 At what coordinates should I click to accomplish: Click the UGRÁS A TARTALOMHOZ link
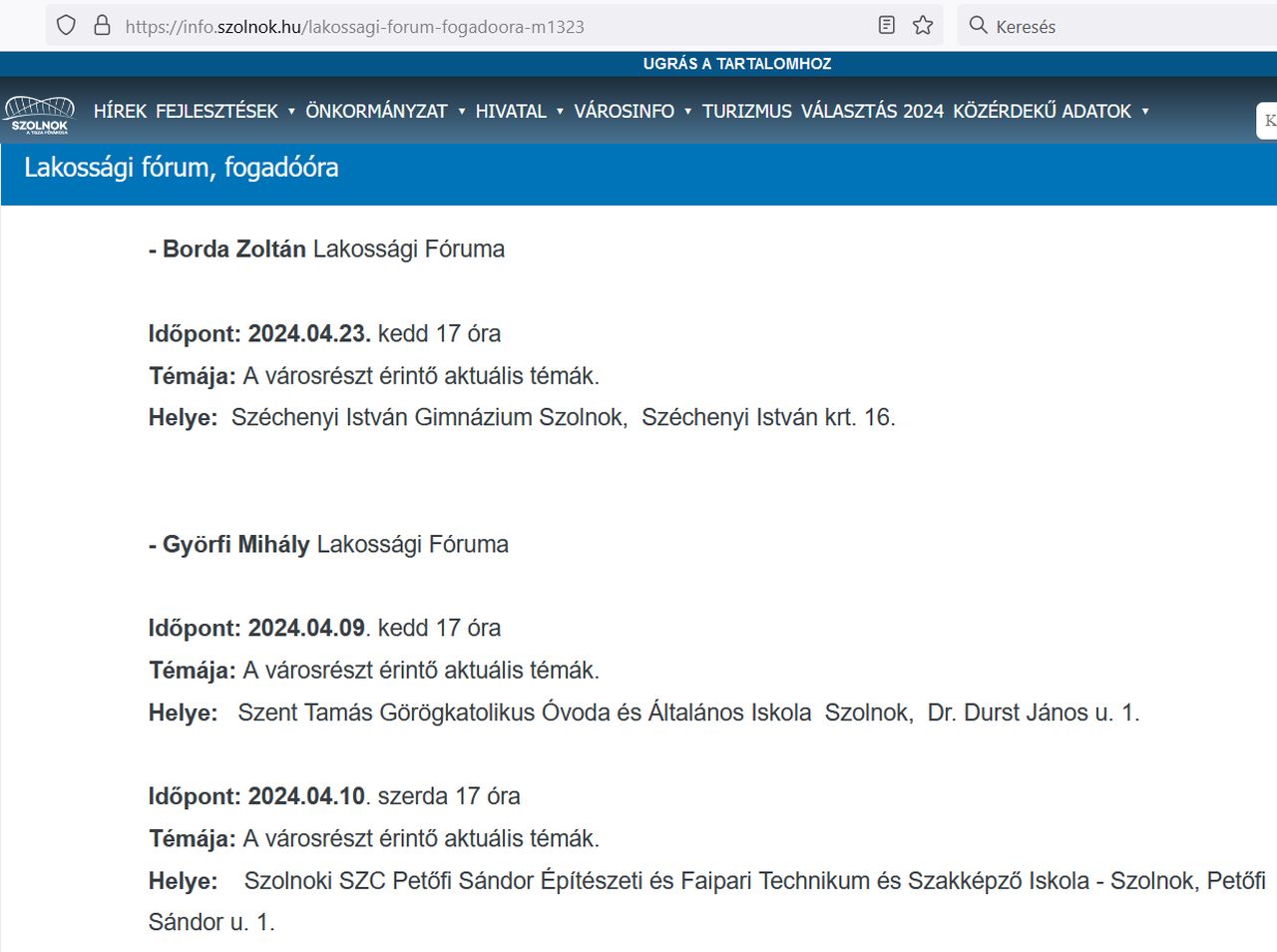[x=737, y=64]
